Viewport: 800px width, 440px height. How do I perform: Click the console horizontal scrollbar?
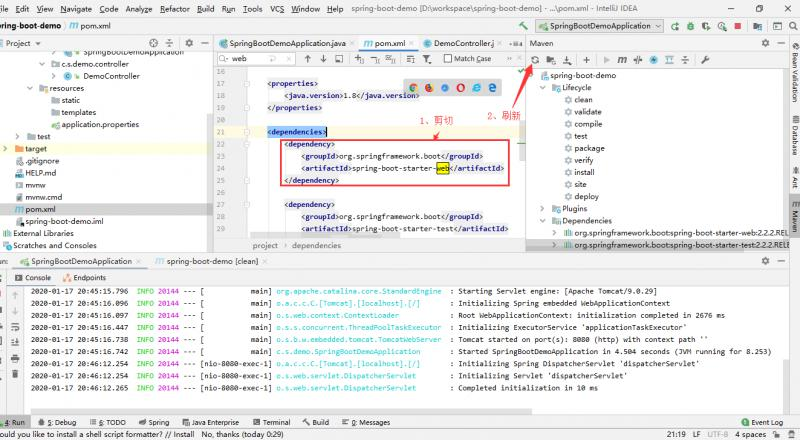281,411
